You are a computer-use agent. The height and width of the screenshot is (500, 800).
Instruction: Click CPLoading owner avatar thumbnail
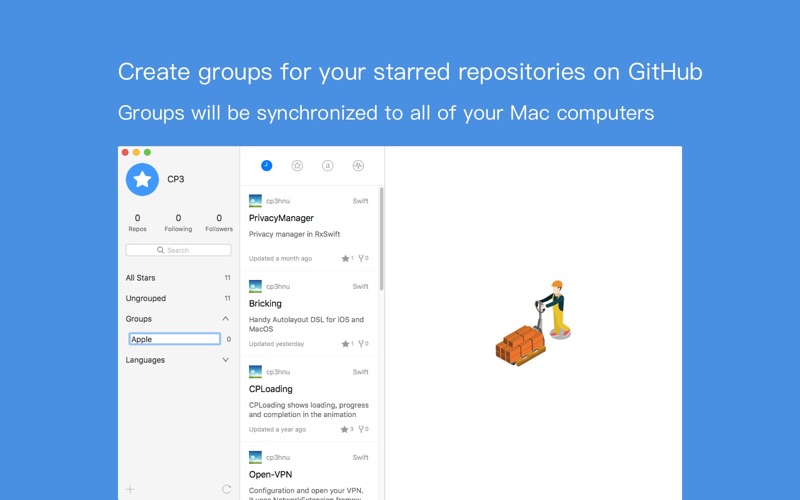[255, 371]
